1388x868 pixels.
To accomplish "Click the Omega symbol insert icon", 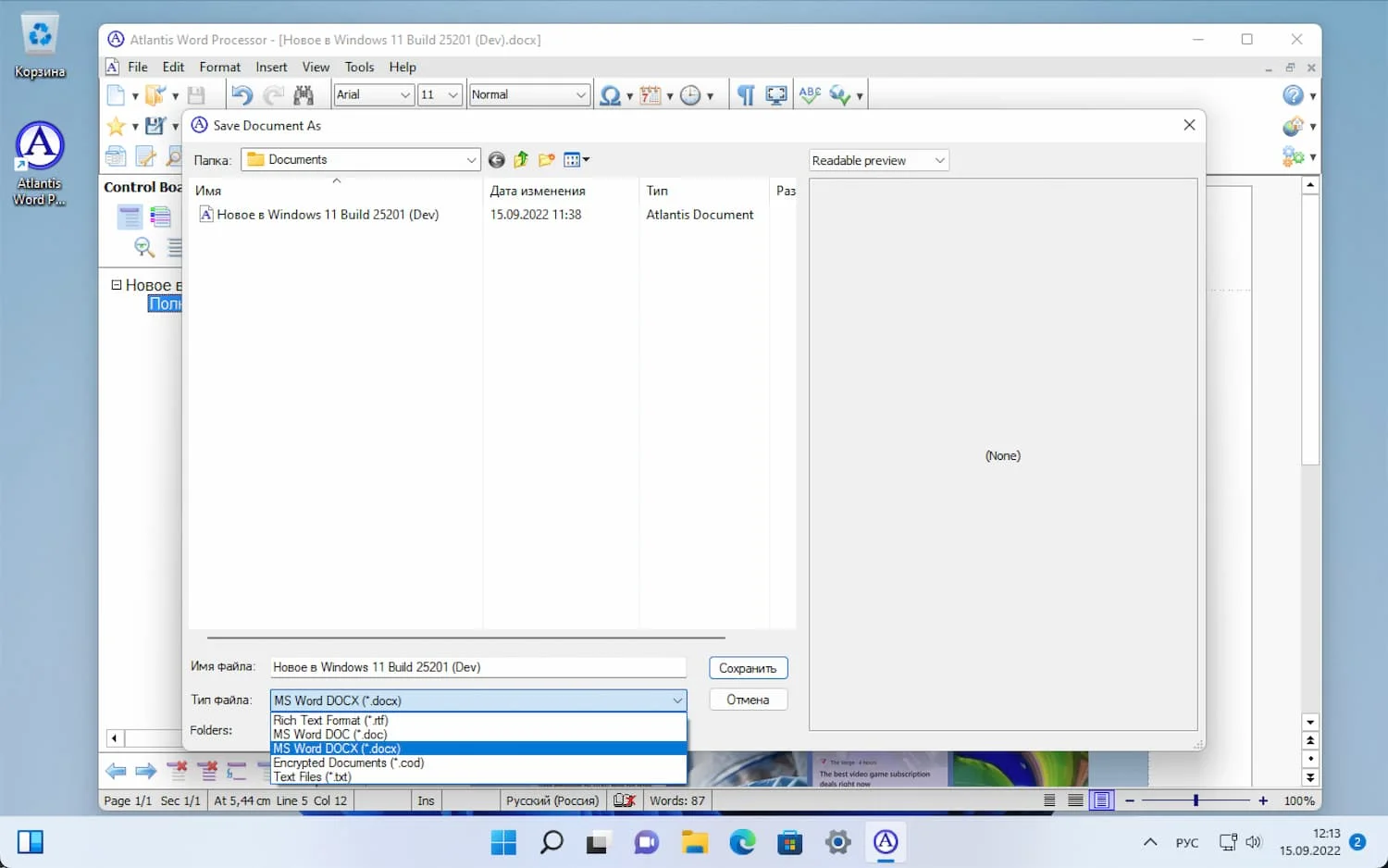I will click(x=610, y=95).
